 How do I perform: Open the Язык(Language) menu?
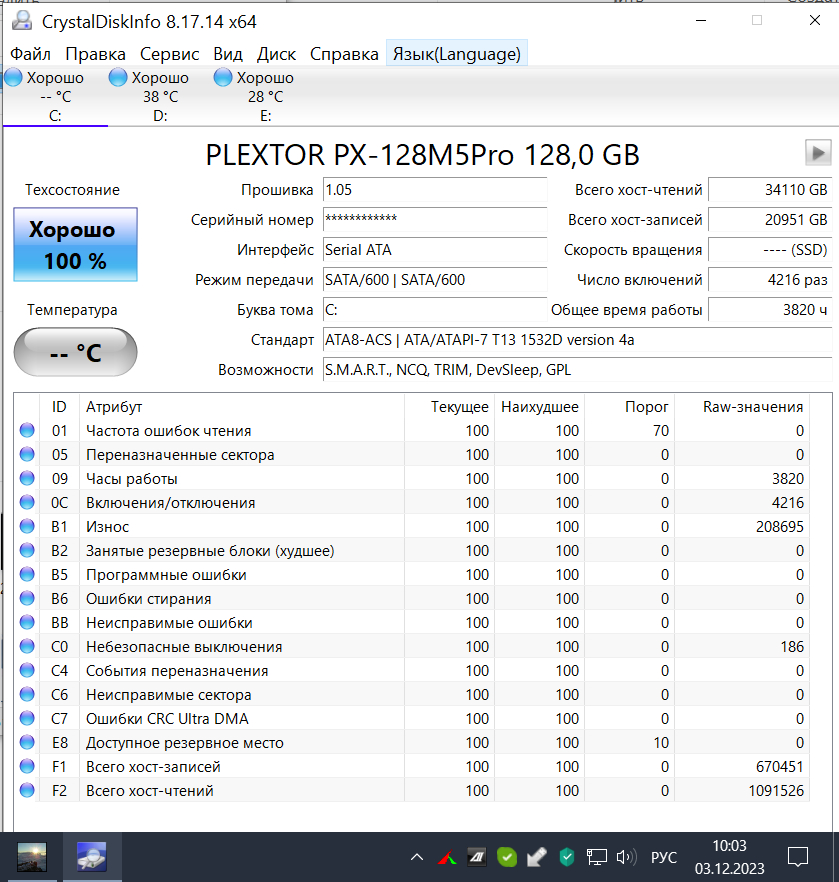click(457, 54)
